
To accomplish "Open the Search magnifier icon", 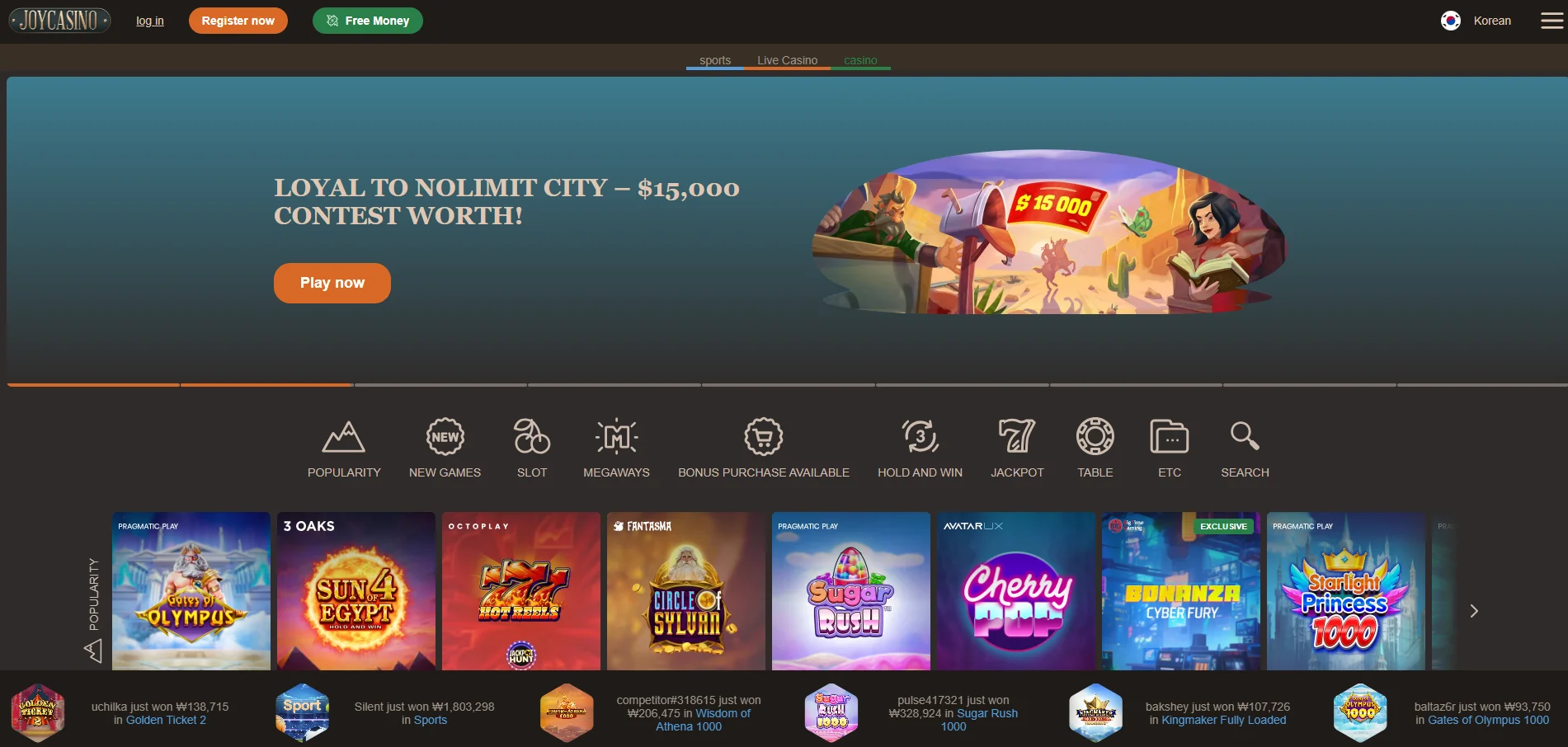I will click(x=1245, y=436).
